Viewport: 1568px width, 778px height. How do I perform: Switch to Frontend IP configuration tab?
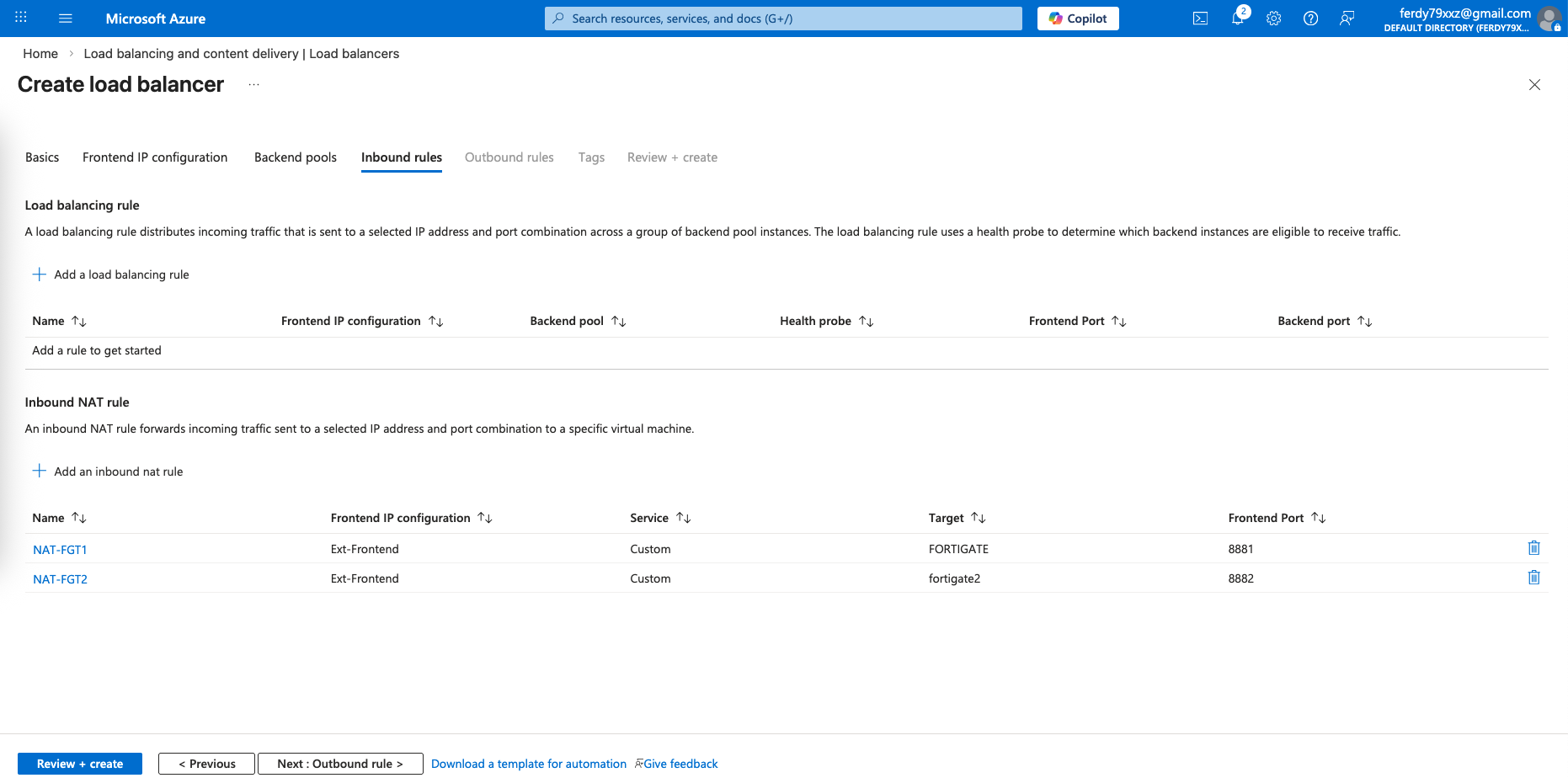[155, 157]
